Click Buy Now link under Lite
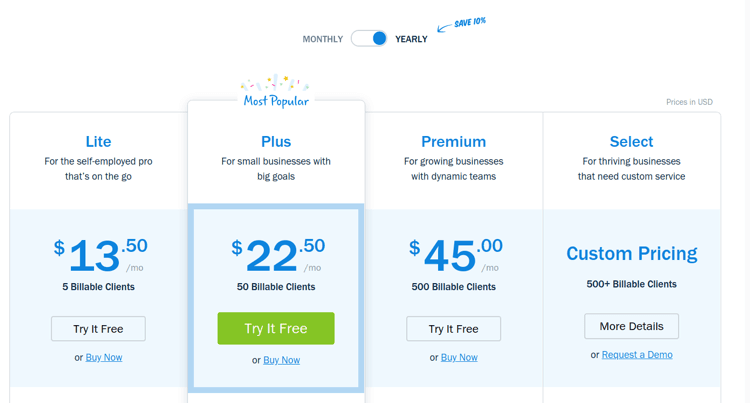This screenshot has width=750, height=403. pos(104,357)
